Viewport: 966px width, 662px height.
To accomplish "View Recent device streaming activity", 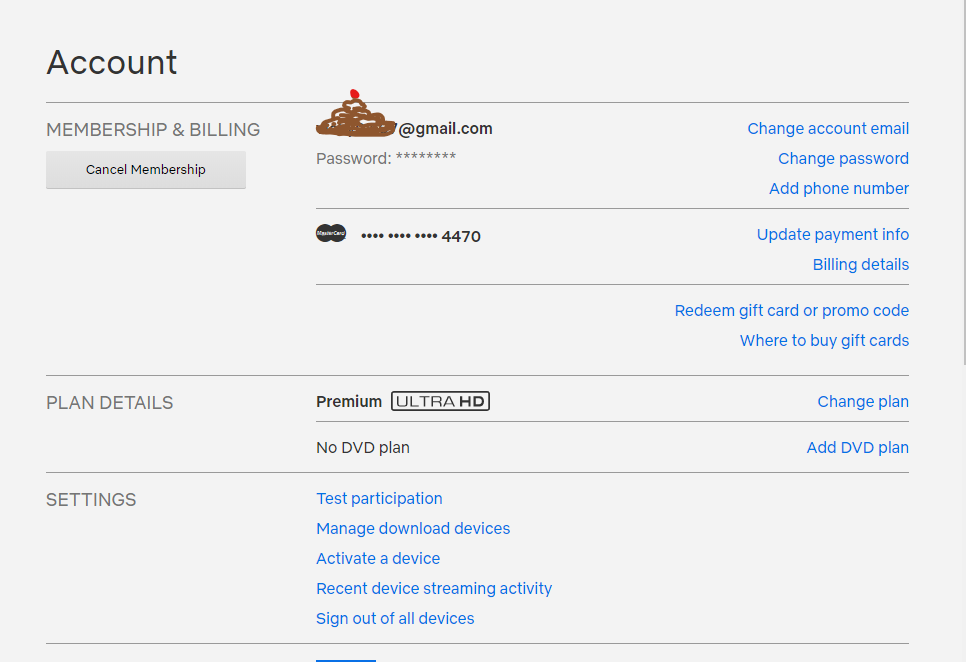I will pos(434,589).
